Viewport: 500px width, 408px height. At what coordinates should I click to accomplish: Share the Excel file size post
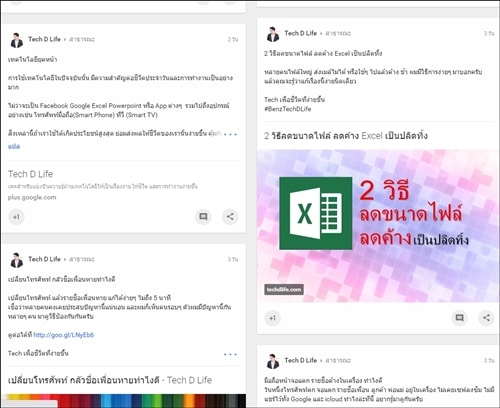point(486,318)
